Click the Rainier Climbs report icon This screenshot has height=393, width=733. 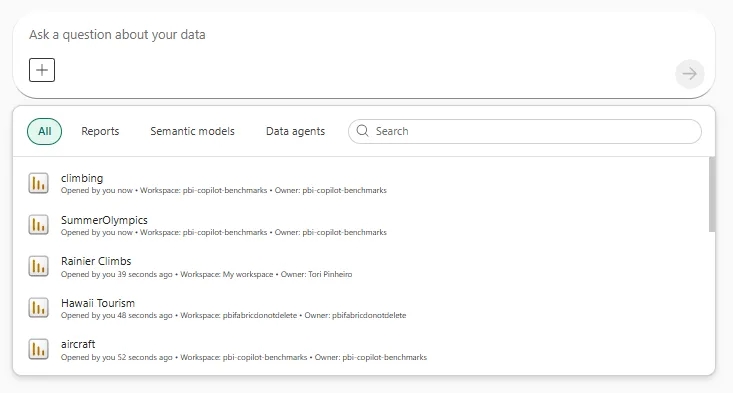(x=38, y=266)
